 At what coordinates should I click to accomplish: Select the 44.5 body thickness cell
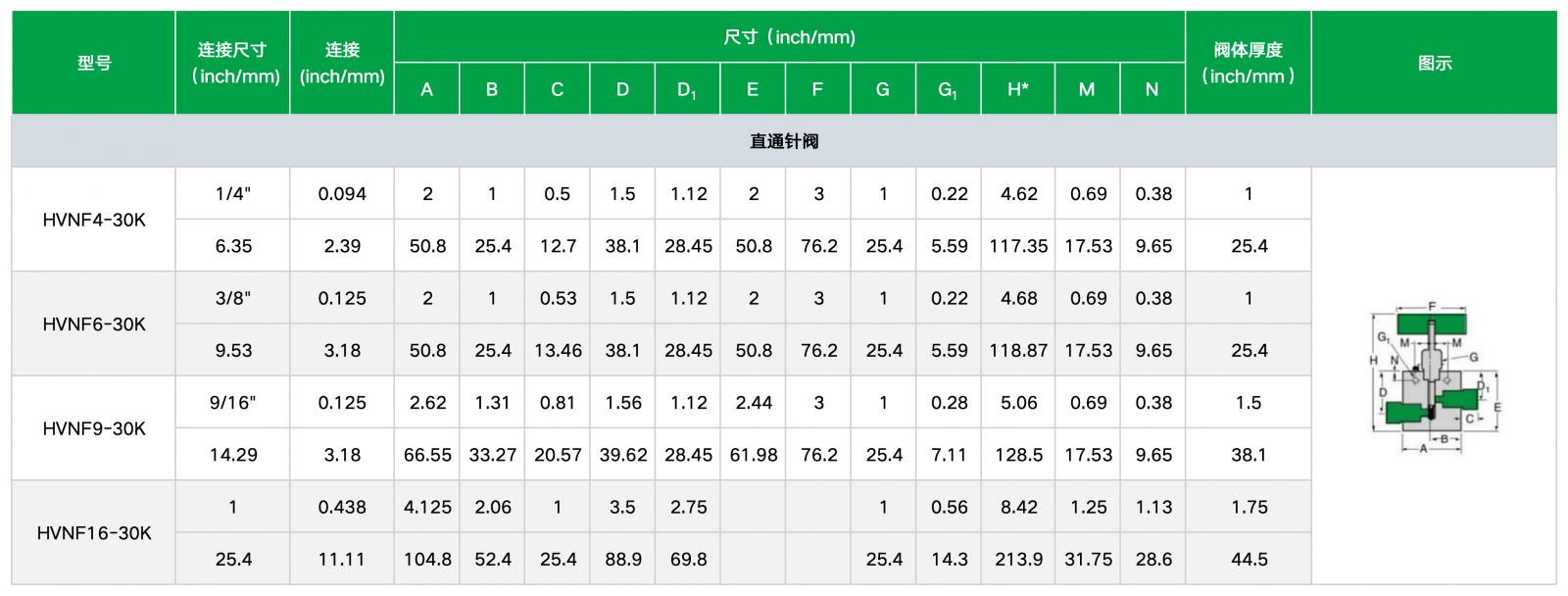pyautogui.click(x=1249, y=559)
